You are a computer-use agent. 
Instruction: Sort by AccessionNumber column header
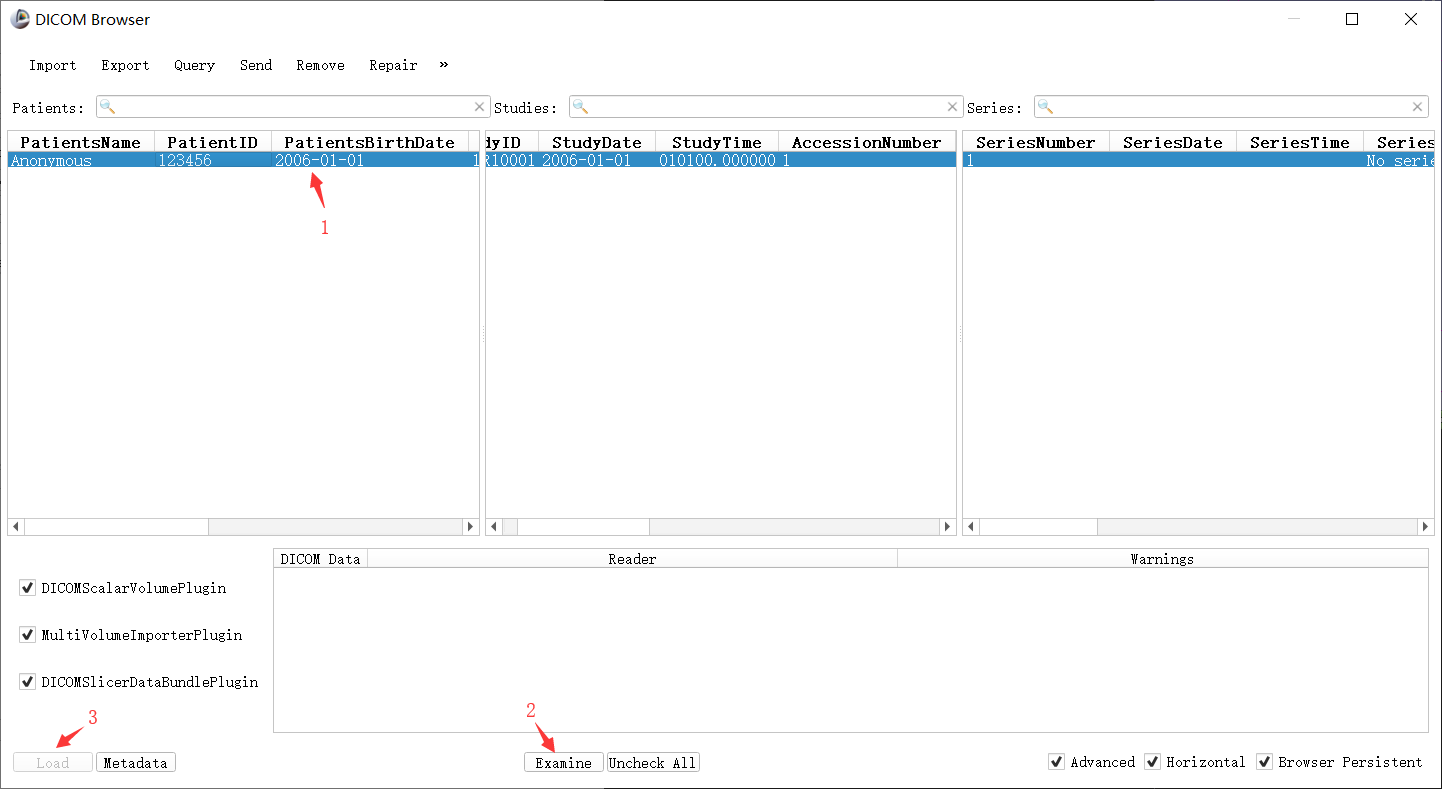tap(867, 142)
